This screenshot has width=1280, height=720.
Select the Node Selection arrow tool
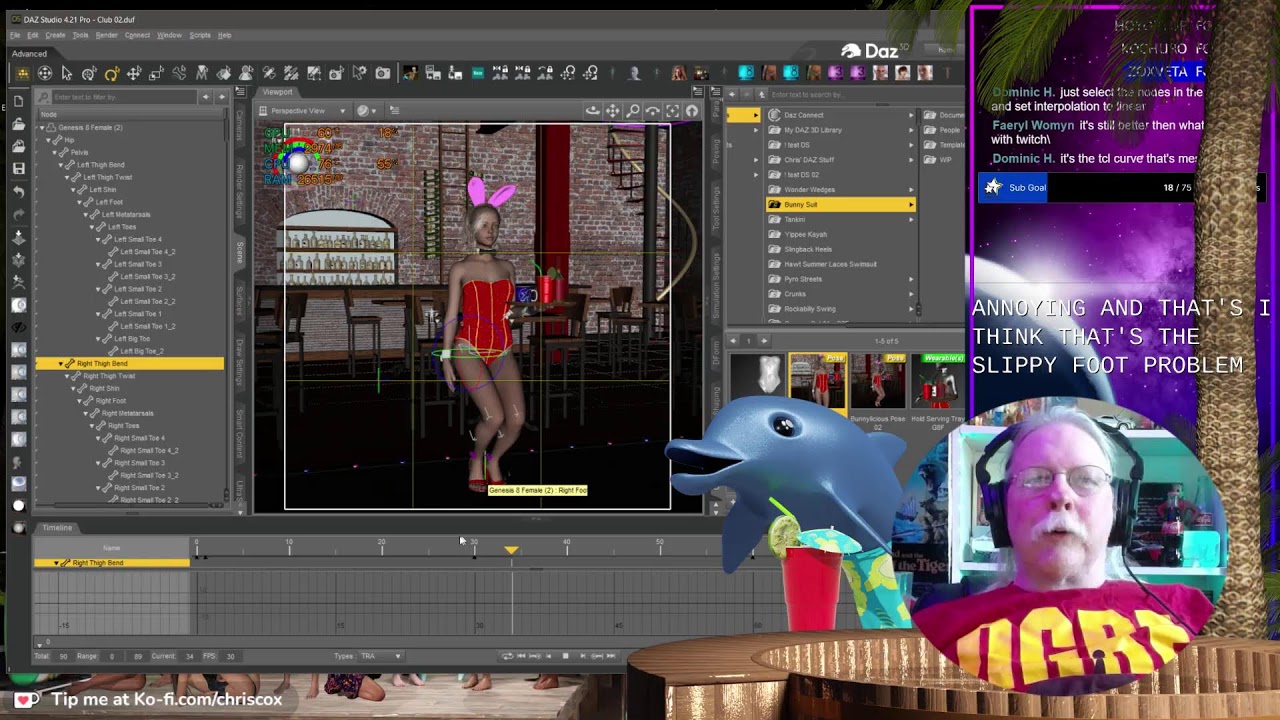coord(67,73)
